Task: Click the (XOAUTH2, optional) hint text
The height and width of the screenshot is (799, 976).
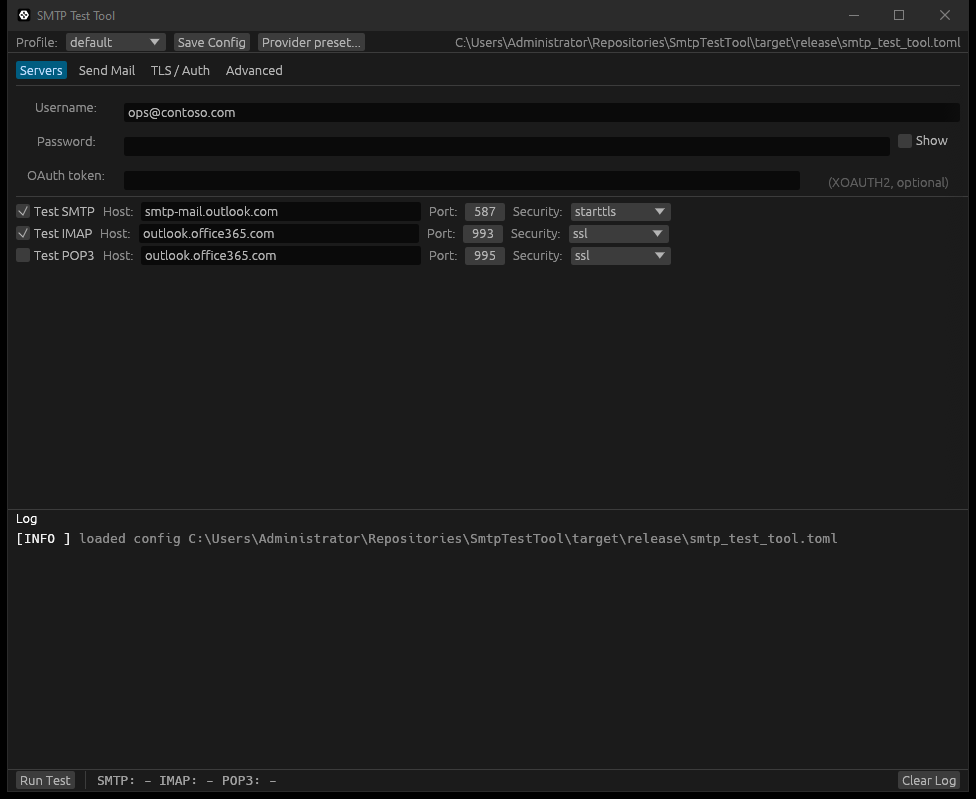Action: pyautogui.click(x=888, y=182)
